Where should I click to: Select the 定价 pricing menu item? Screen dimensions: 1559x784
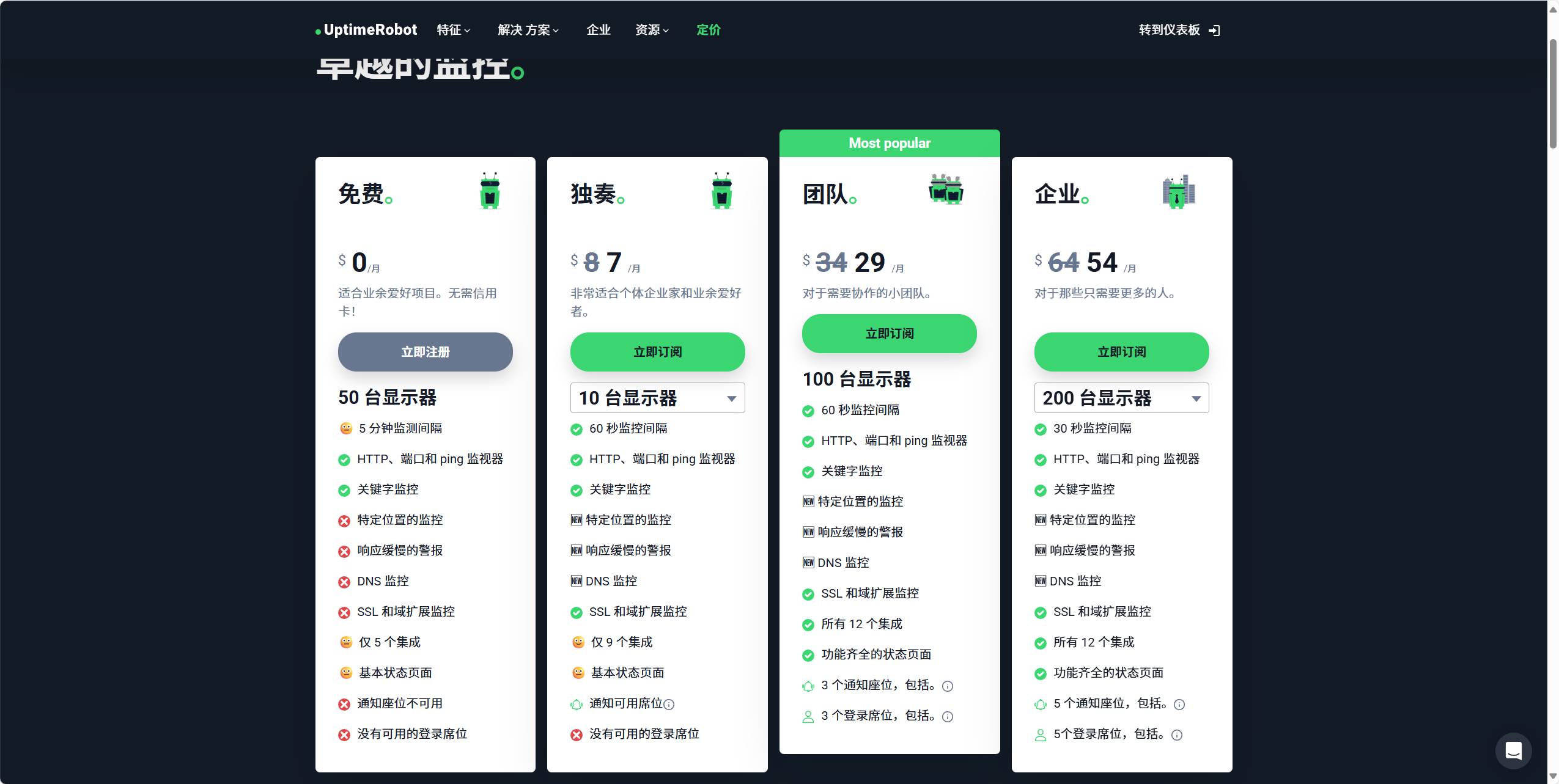tap(708, 30)
